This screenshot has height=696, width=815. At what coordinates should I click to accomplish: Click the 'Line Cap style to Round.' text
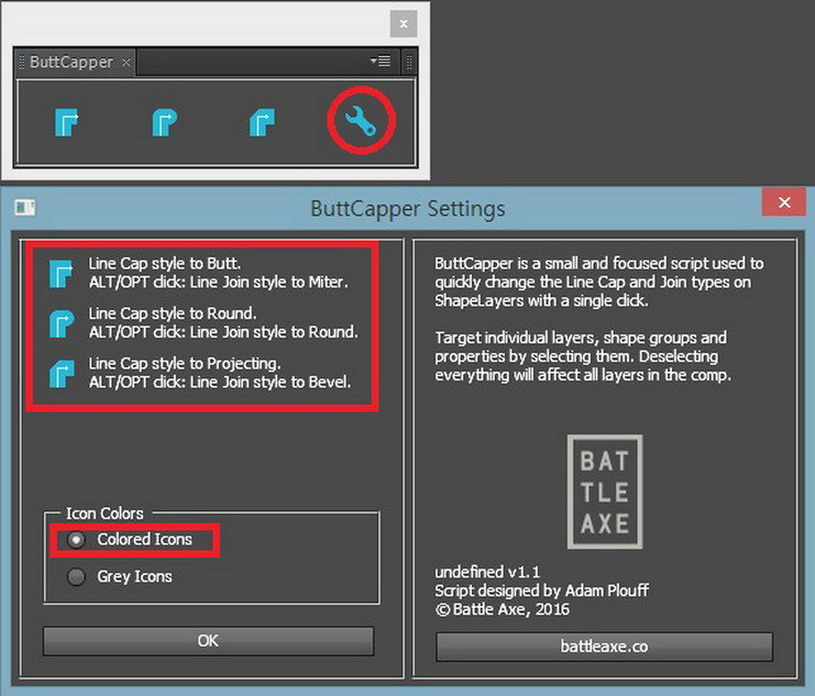click(173, 313)
